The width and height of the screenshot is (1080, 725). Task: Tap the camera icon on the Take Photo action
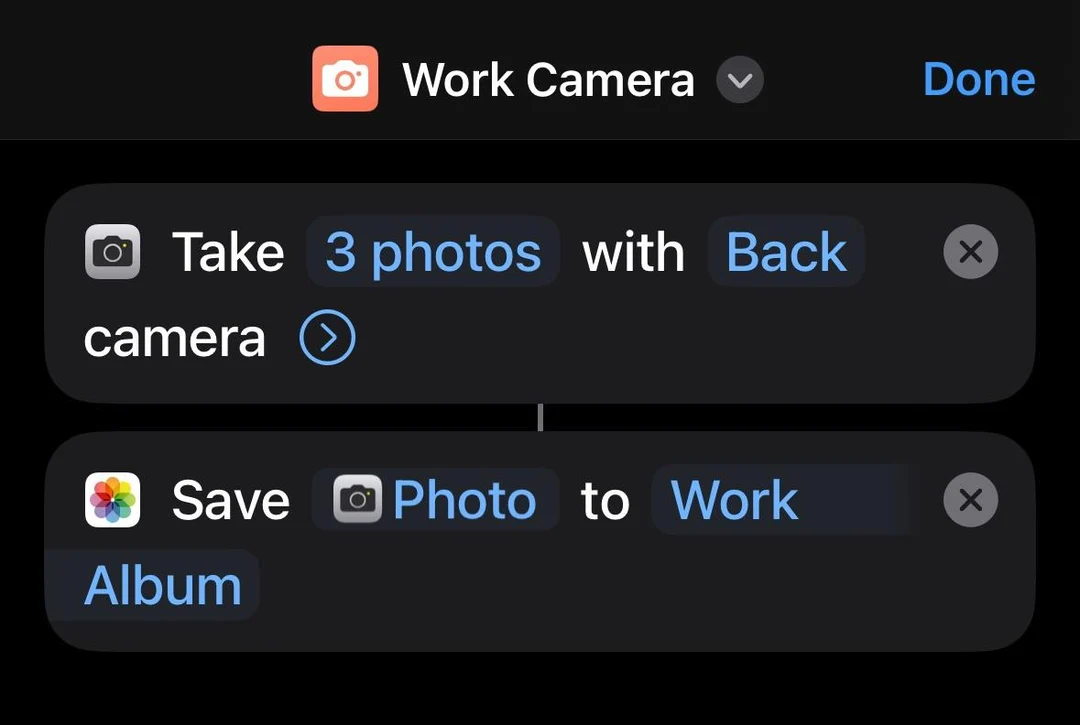(x=112, y=251)
